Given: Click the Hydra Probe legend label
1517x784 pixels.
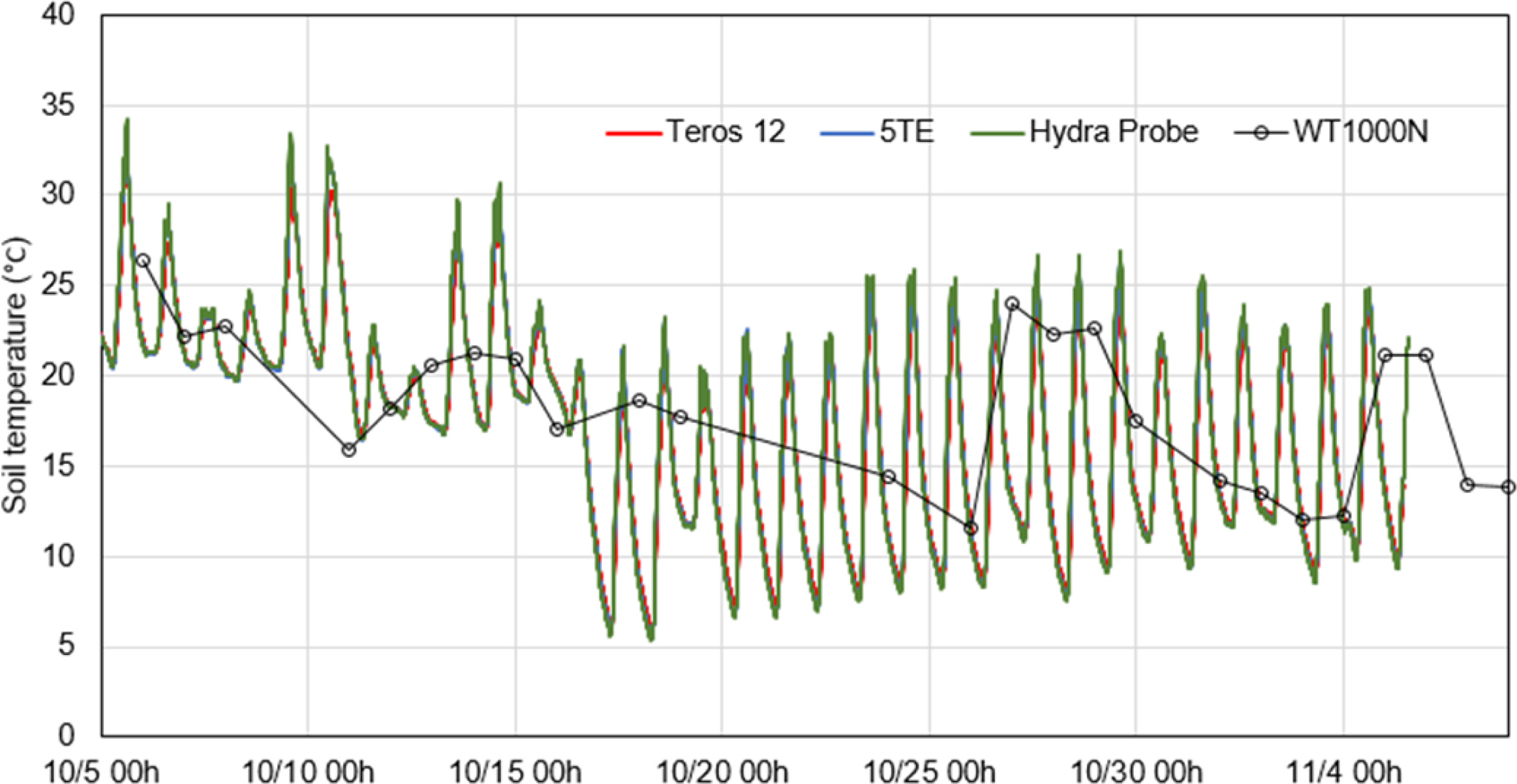Looking at the screenshot, I should tap(1113, 132).
